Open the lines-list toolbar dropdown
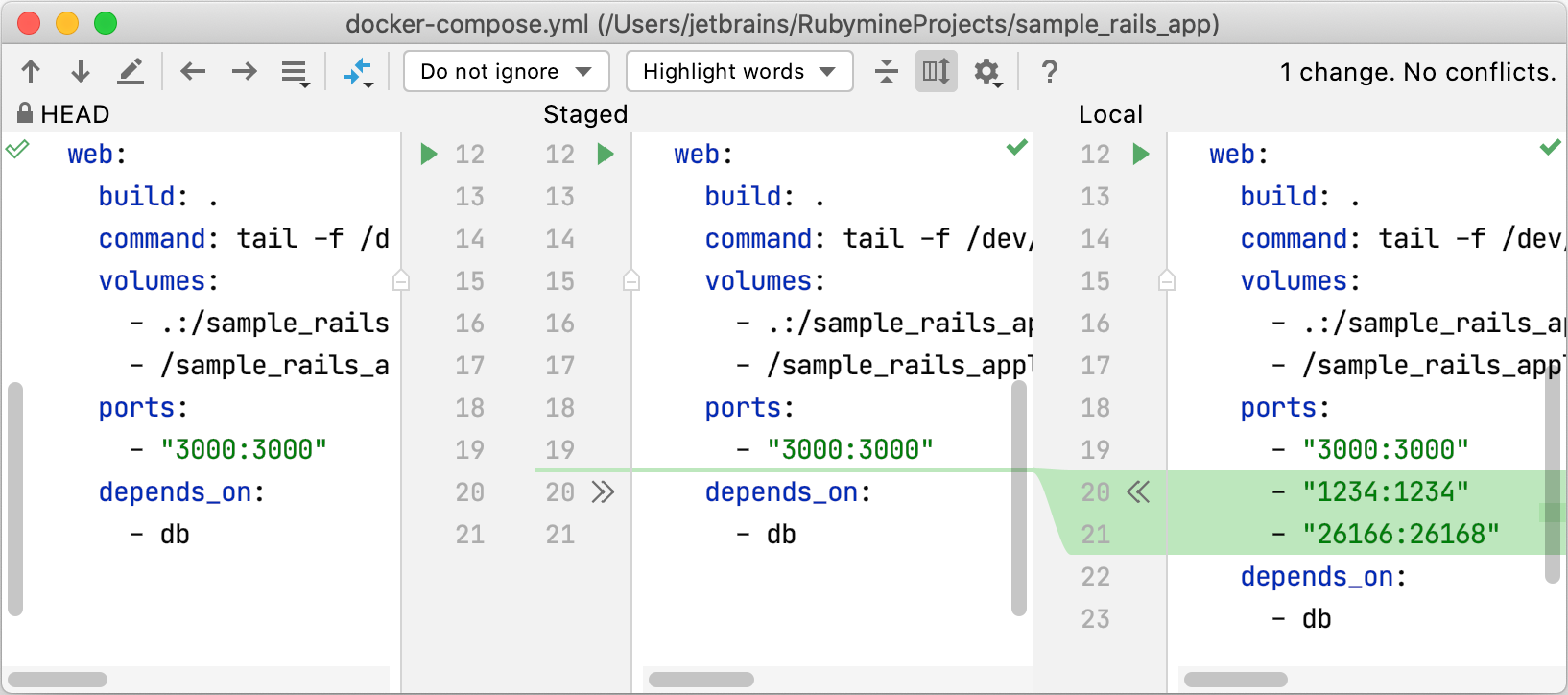 pyautogui.click(x=295, y=72)
